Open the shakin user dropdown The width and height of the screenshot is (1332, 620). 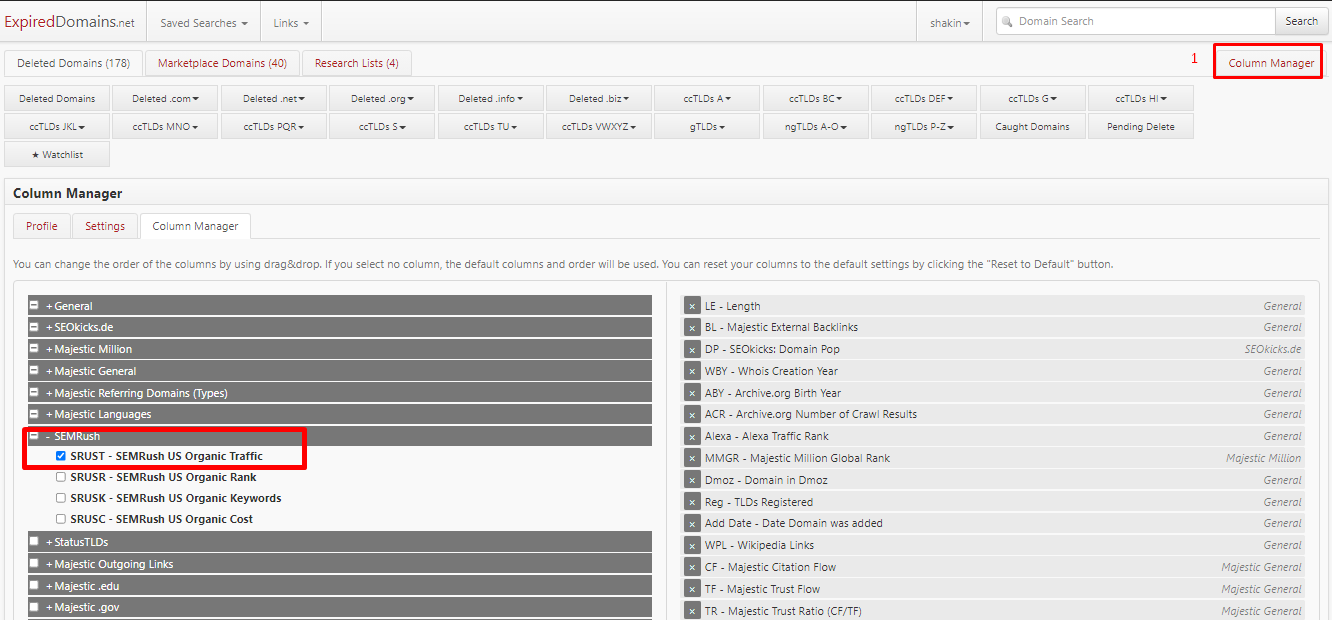tap(950, 22)
